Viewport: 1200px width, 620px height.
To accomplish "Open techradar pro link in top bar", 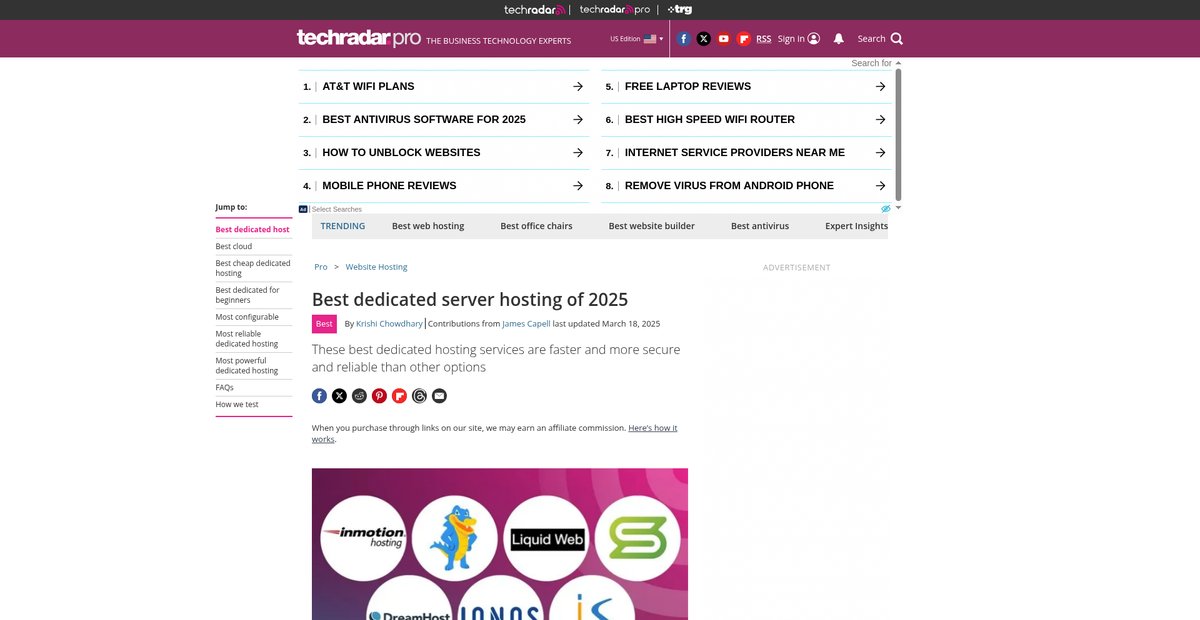I will pyautogui.click(x=615, y=9).
